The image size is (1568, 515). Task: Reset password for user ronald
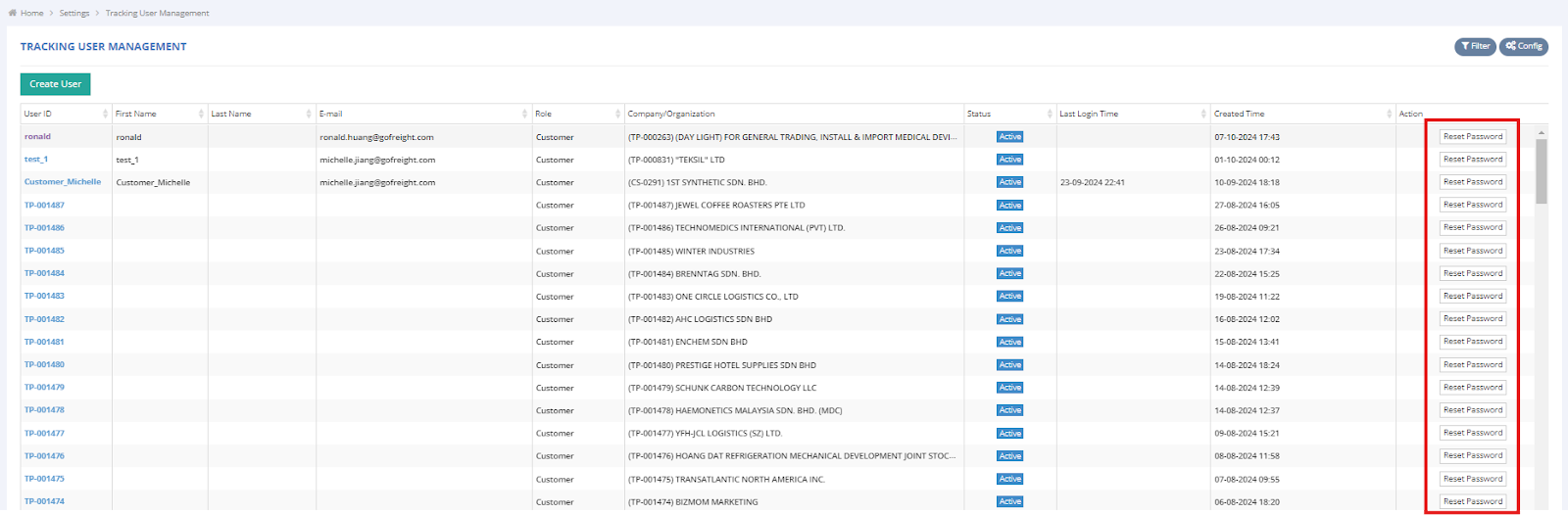click(x=1472, y=137)
